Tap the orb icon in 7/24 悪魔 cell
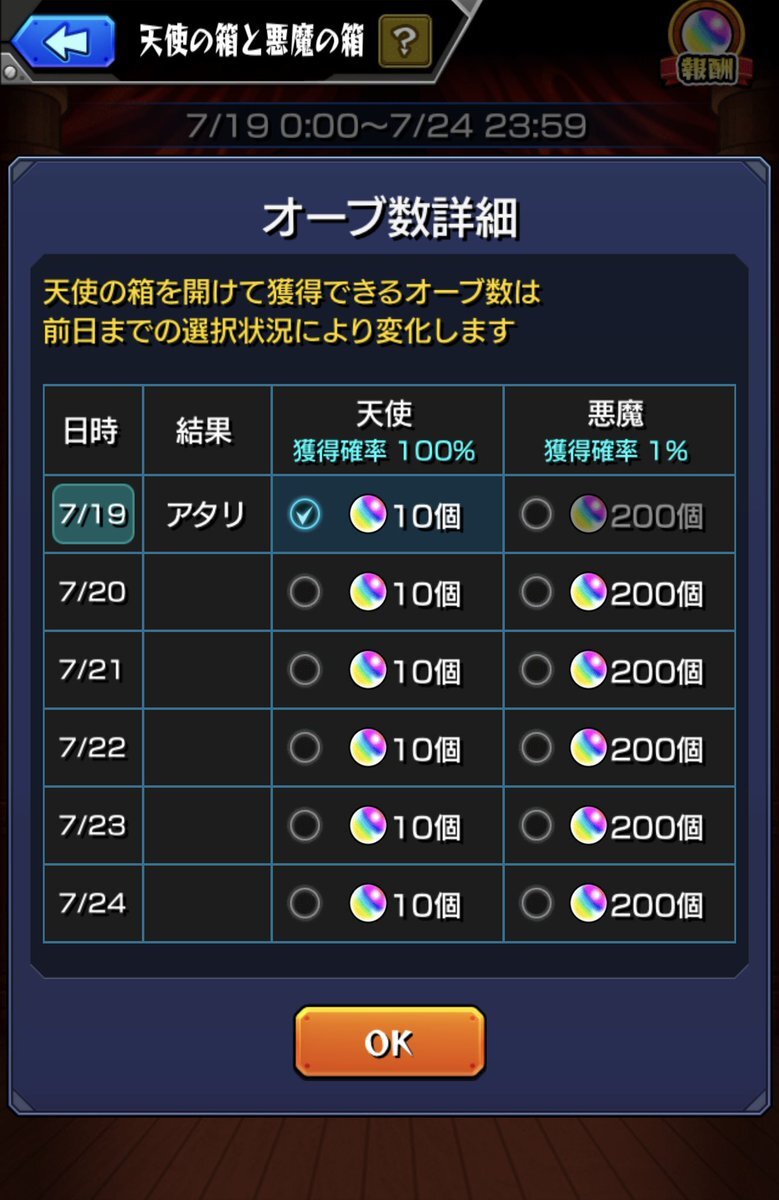The image size is (779, 1200). click(x=588, y=904)
